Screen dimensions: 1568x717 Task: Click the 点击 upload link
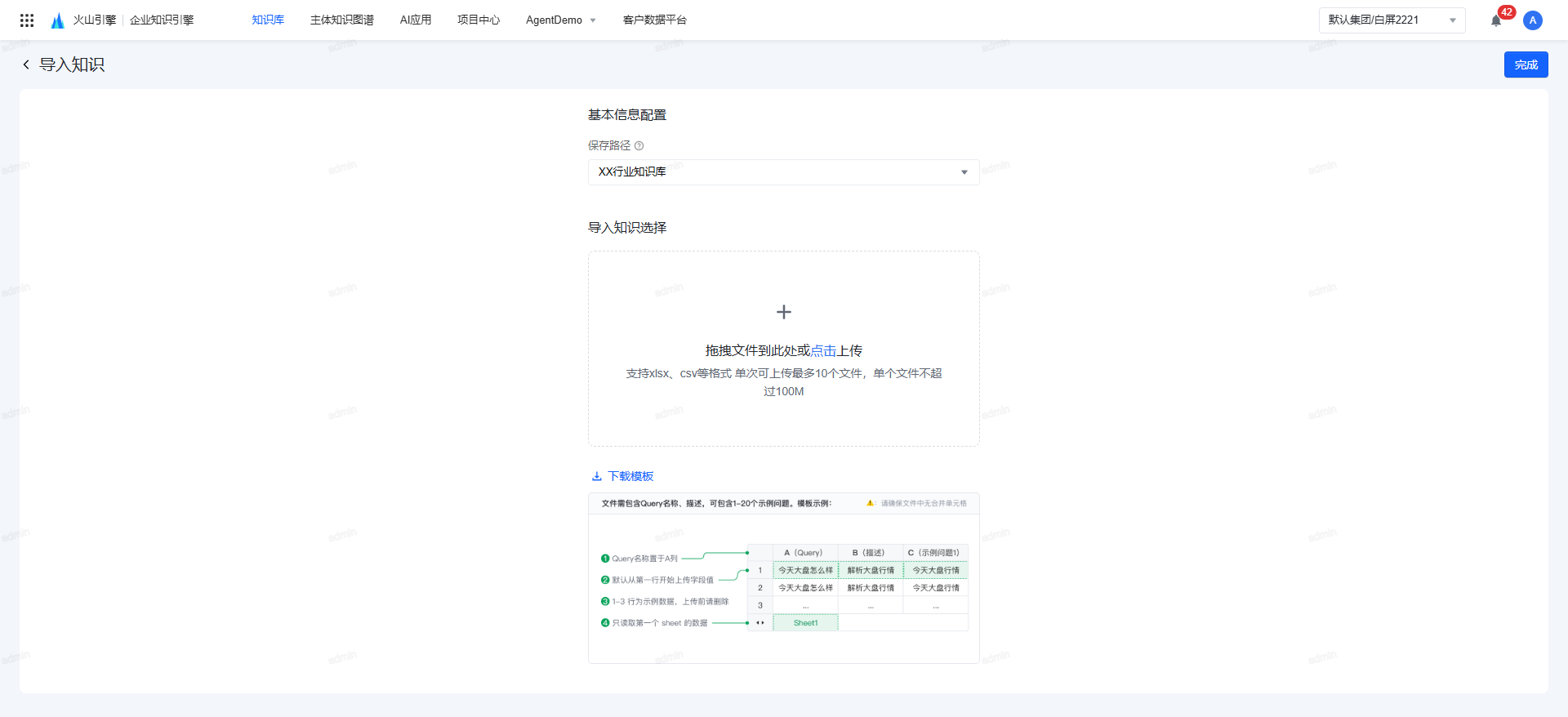click(823, 350)
